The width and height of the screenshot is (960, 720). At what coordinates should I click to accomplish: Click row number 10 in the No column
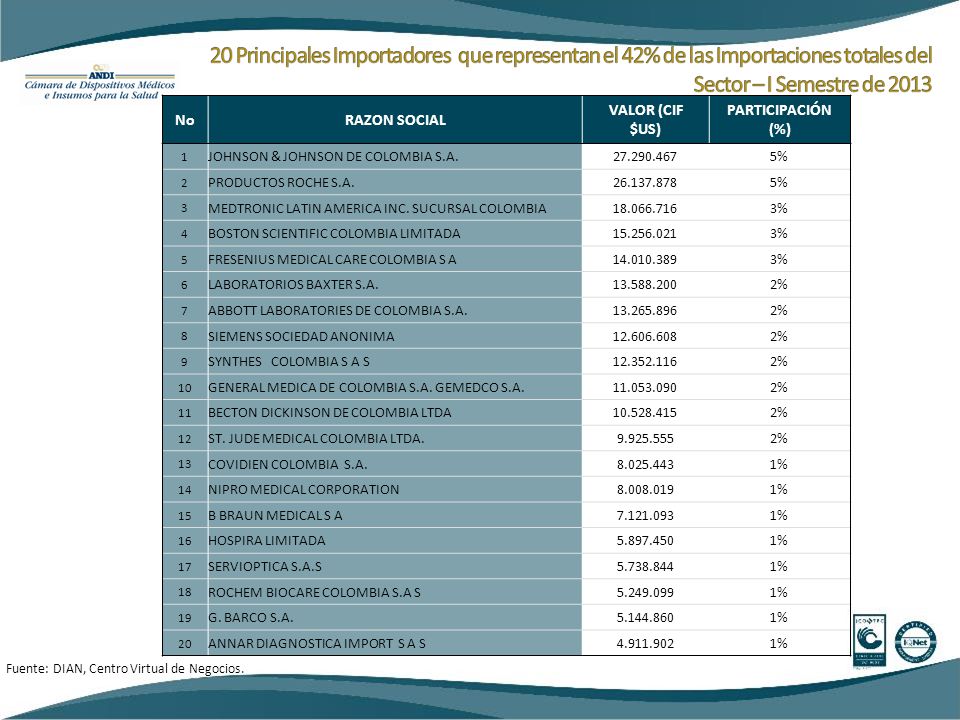[185, 388]
